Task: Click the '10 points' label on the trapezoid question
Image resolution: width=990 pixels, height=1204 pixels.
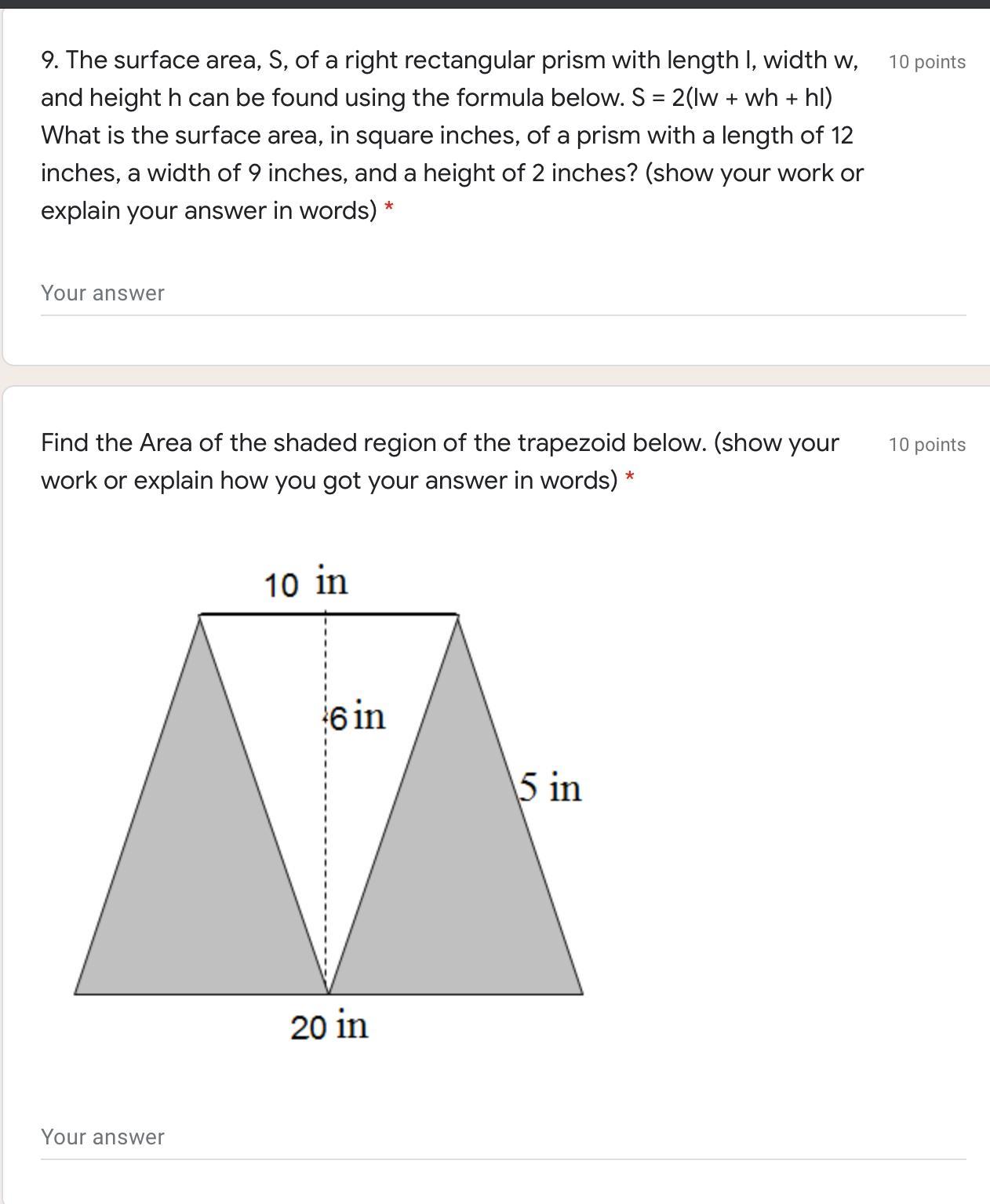Action: (x=927, y=445)
